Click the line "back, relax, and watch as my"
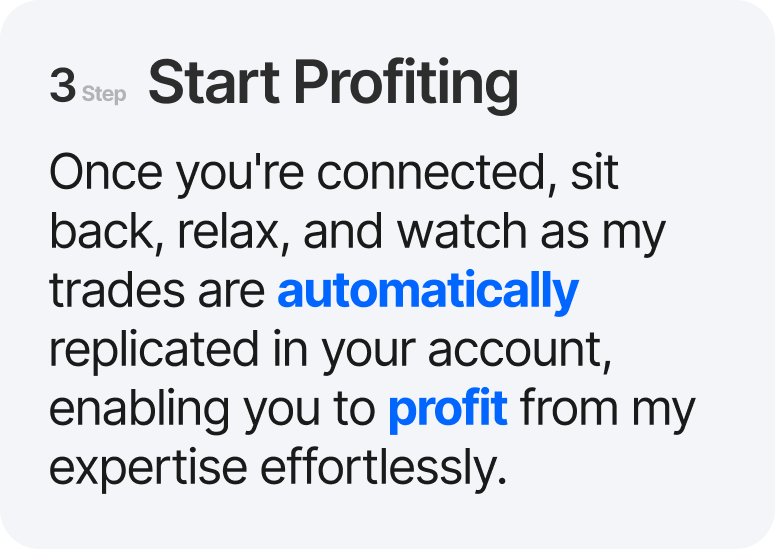Image resolution: width=775 pixels, height=549 pixels. click(357, 232)
